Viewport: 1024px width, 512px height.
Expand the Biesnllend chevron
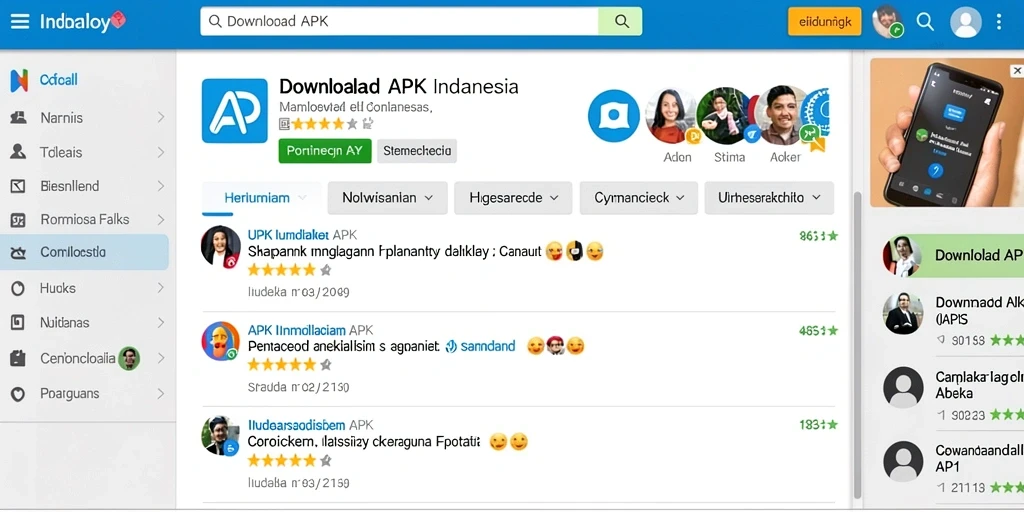[x=161, y=186]
